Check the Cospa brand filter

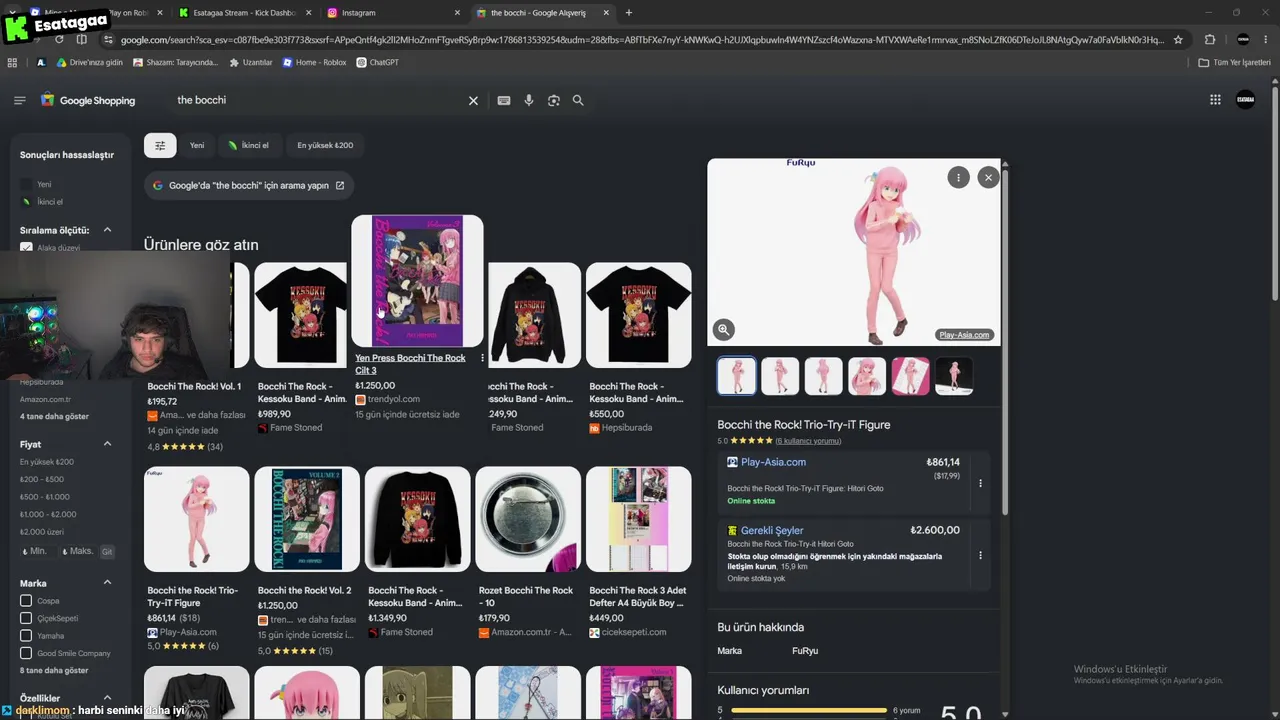click(x=26, y=601)
